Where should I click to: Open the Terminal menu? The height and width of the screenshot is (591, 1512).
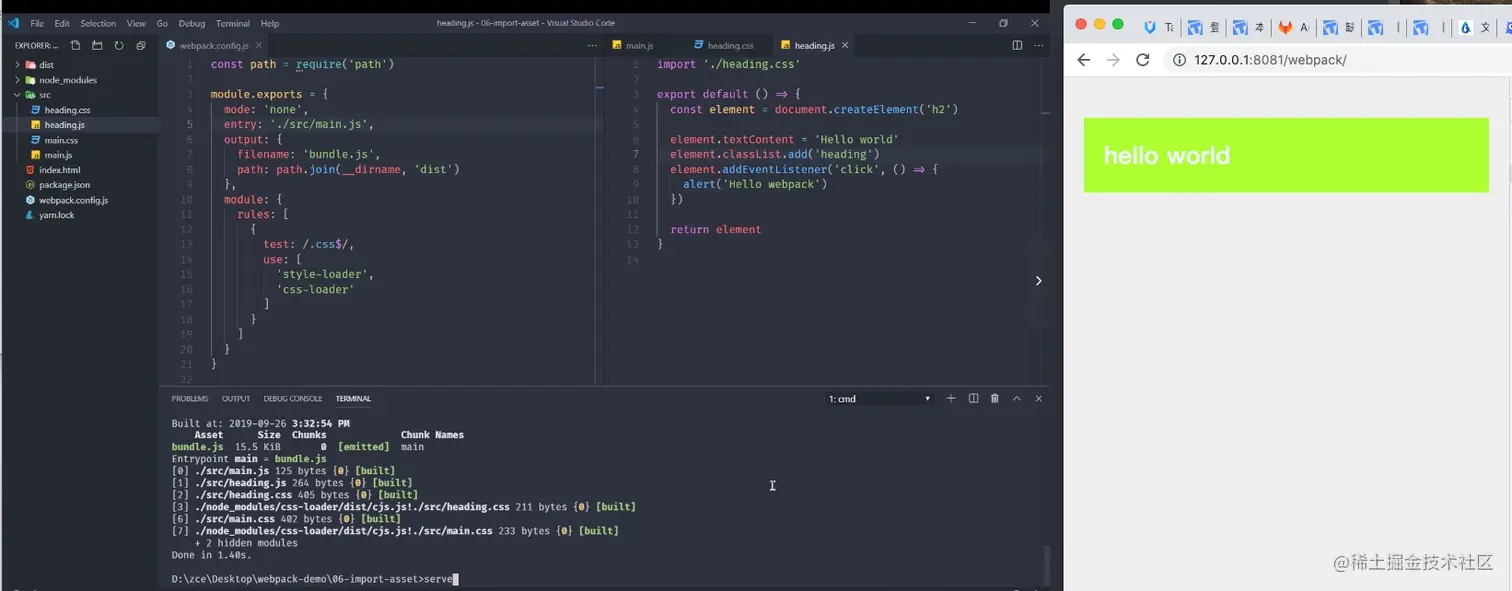pyautogui.click(x=233, y=23)
